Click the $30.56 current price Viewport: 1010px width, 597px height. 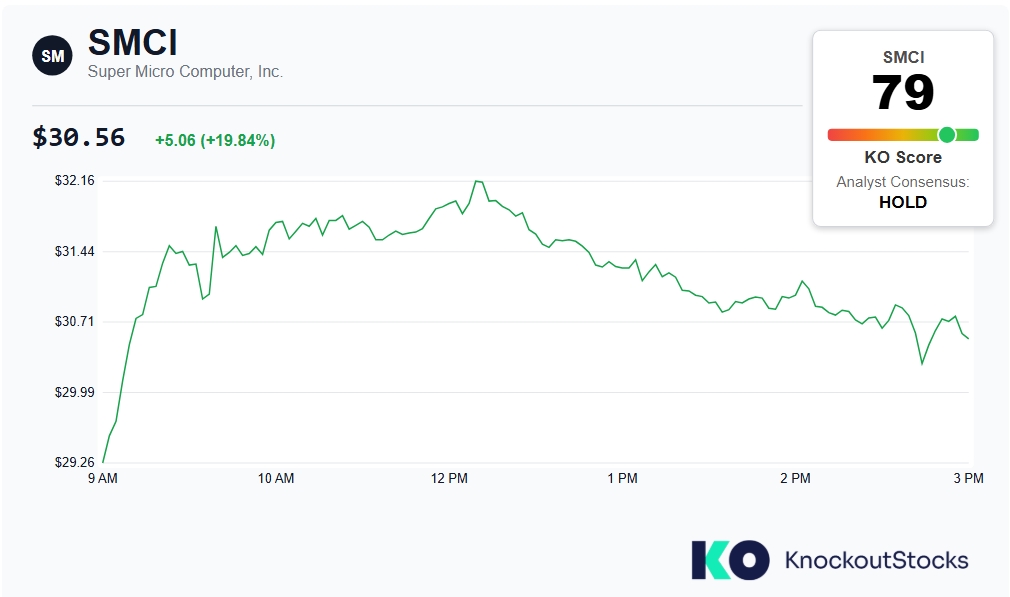(x=79, y=137)
